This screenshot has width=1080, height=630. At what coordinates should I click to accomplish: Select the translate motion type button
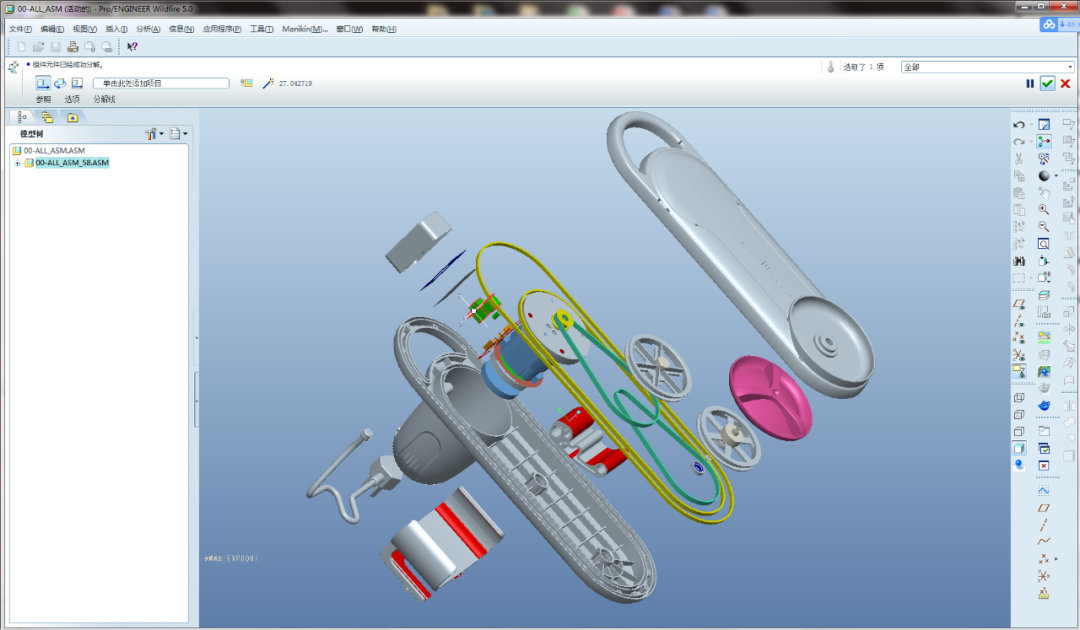43,83
